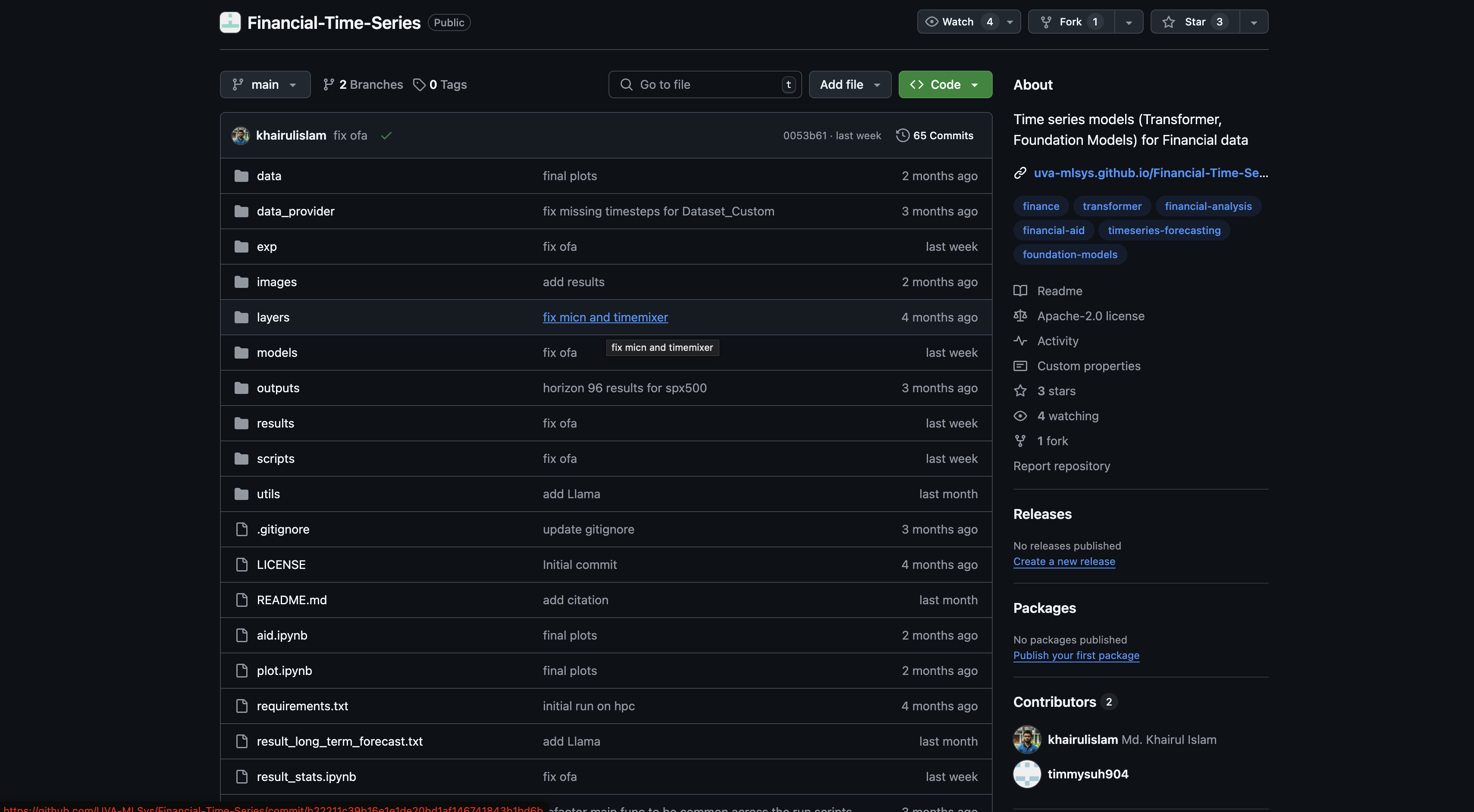Open the Apache-2.0 license link

click(x=1090, y=315)
